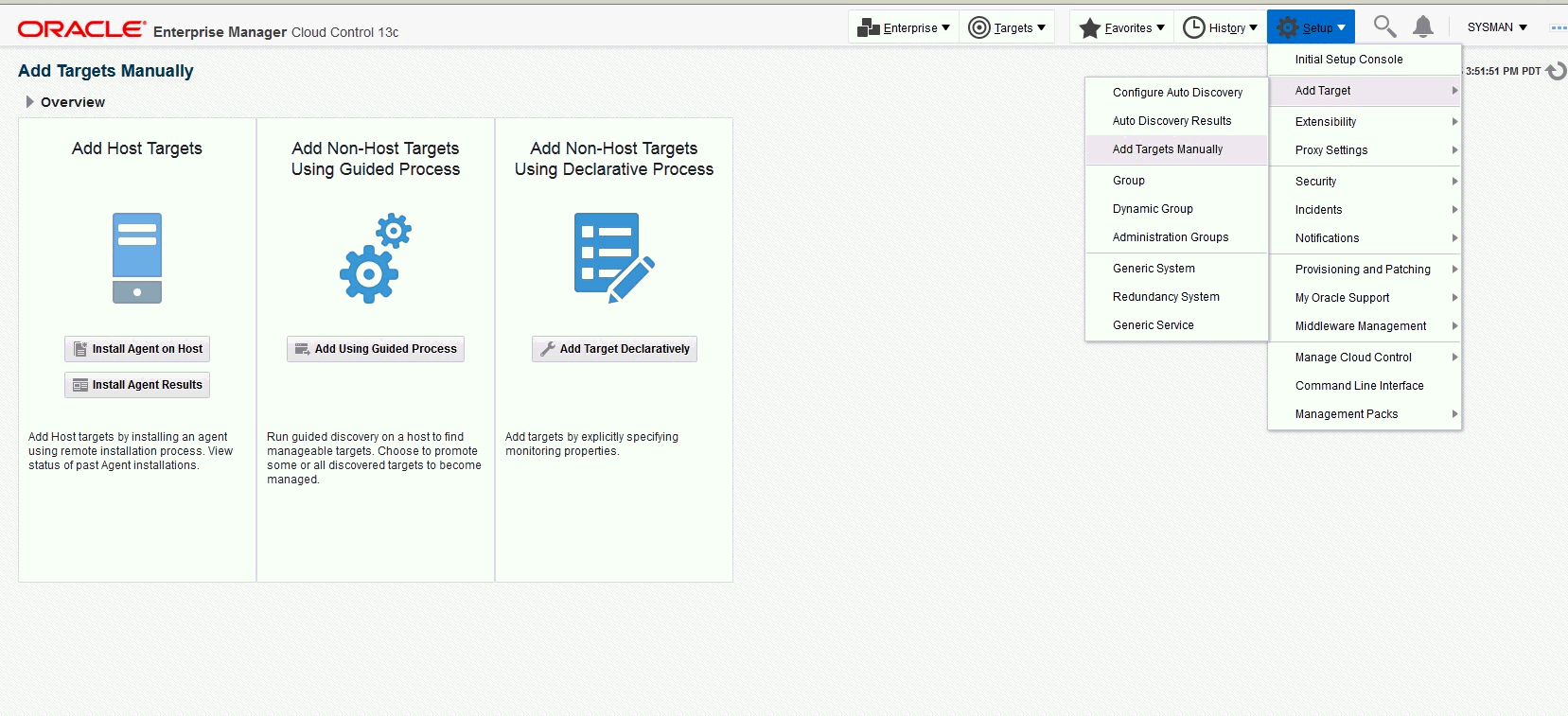Screen dimensions: 1568x716
Task: Click the guided process gears icon
Action: (376, 258)
